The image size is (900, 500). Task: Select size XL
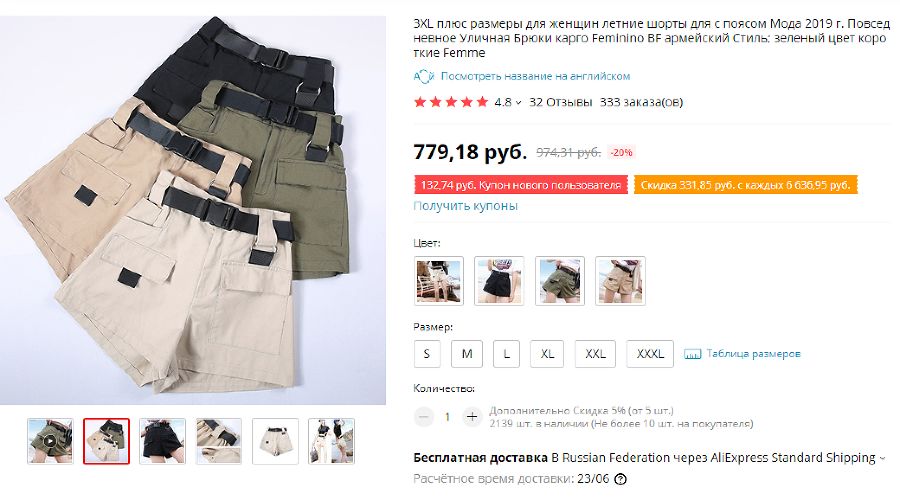pyautogui.click(x=547, y=354)
